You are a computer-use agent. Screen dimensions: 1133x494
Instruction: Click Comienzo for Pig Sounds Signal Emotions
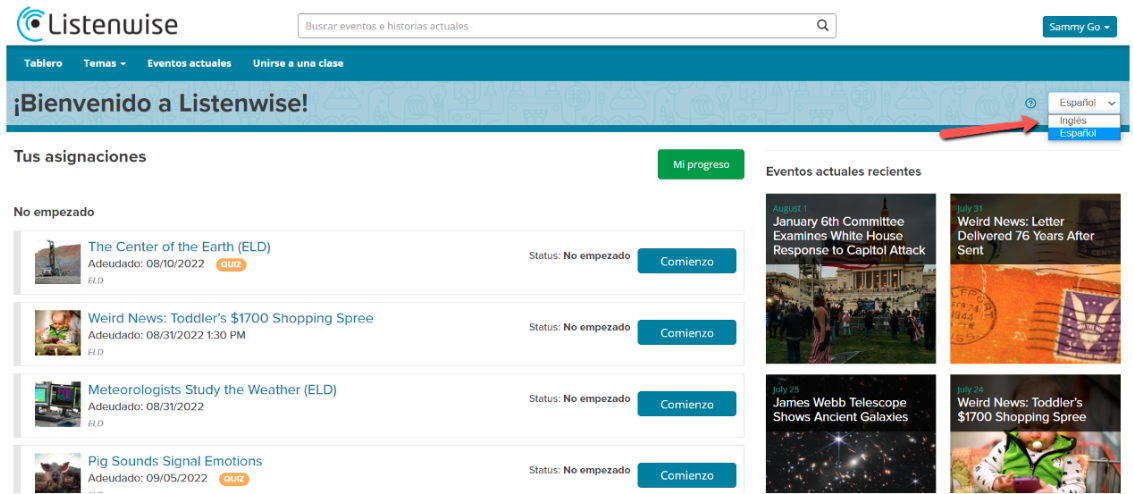[686, 475]
